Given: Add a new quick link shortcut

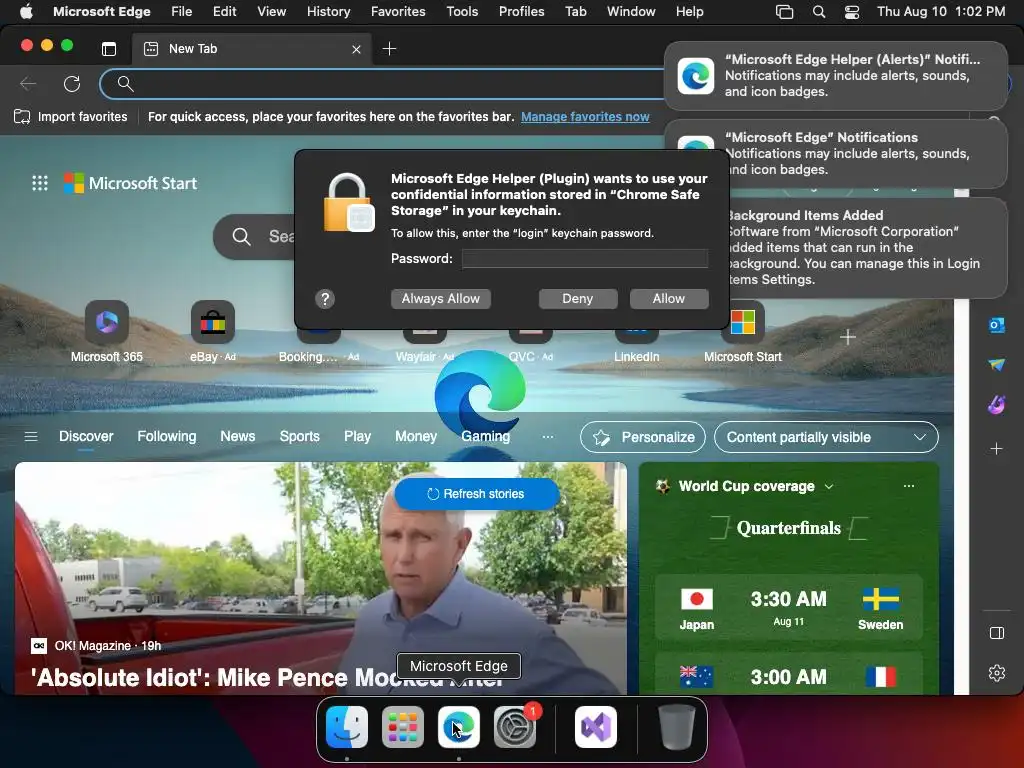Looking at the screenshot, I should [848, 338].
